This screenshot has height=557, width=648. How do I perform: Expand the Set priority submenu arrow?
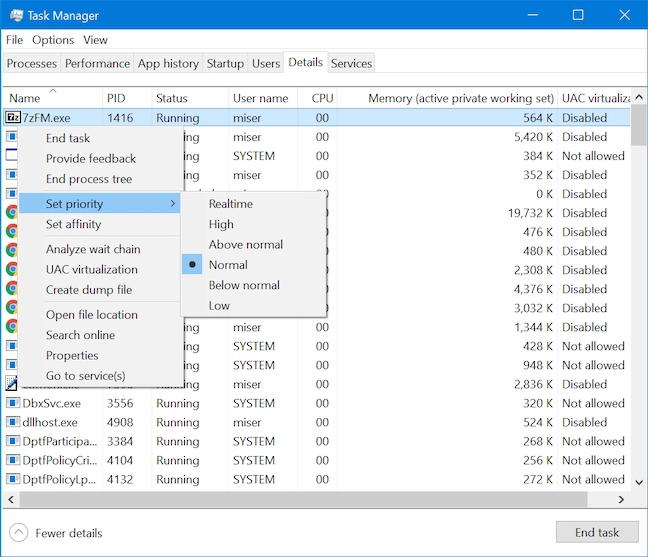coord(173,203)
